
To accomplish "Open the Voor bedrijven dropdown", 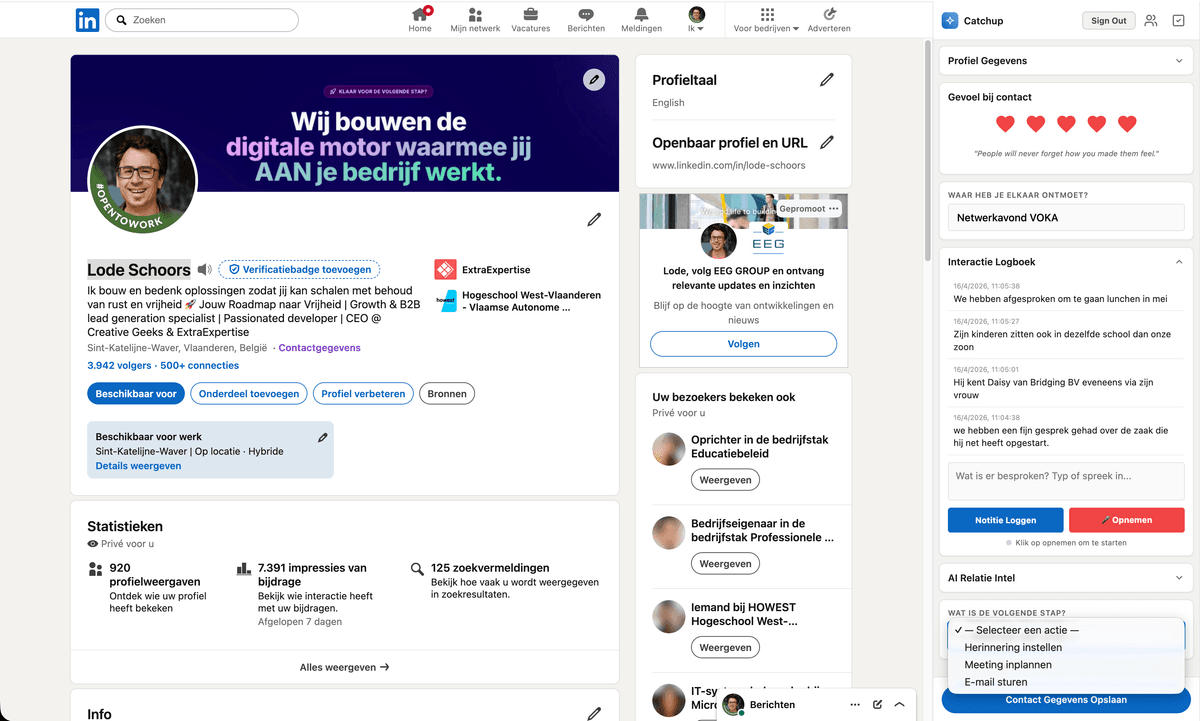I will coord(766,19).
